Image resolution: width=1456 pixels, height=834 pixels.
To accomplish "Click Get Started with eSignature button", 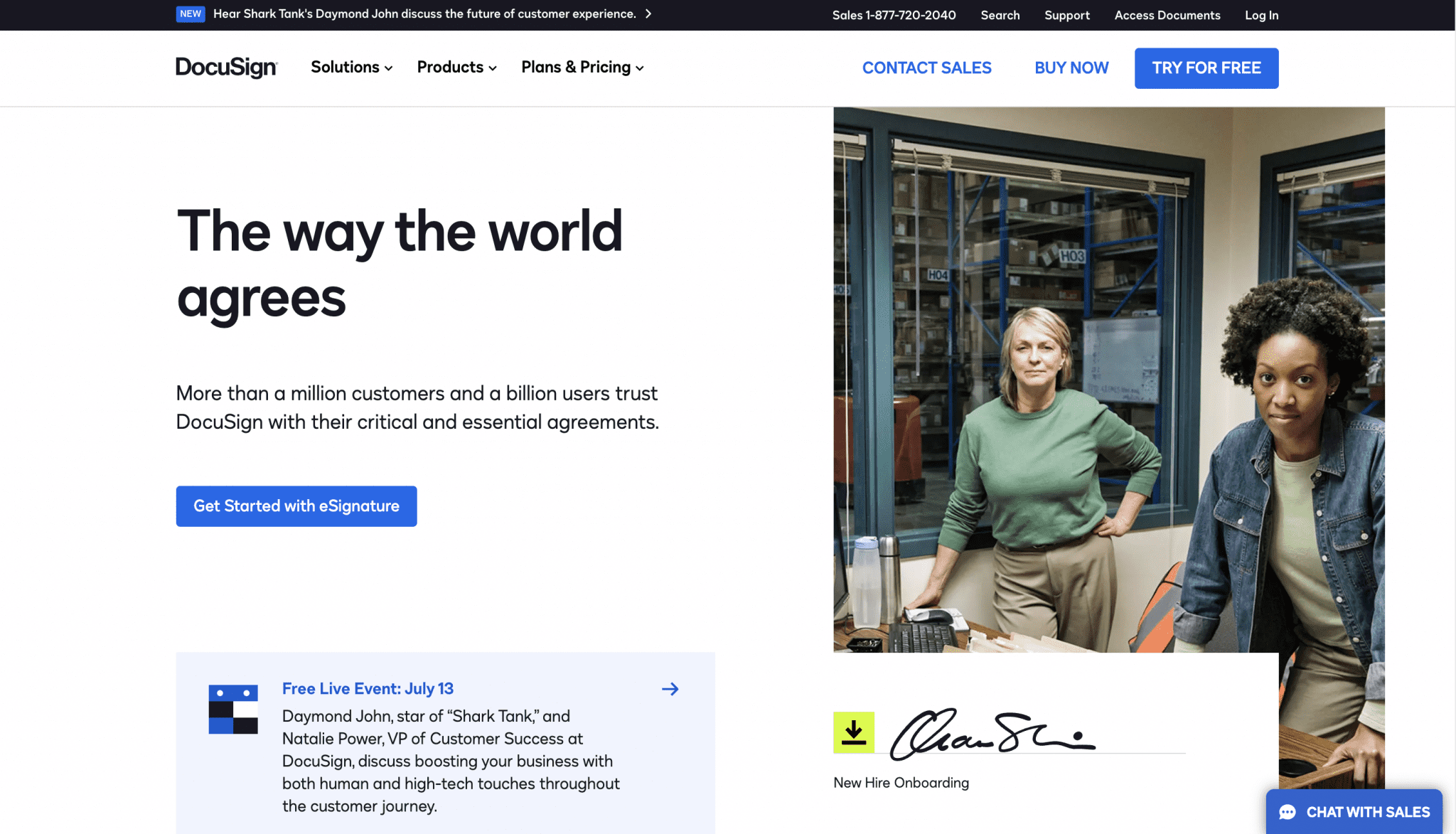I will point(296,506).
